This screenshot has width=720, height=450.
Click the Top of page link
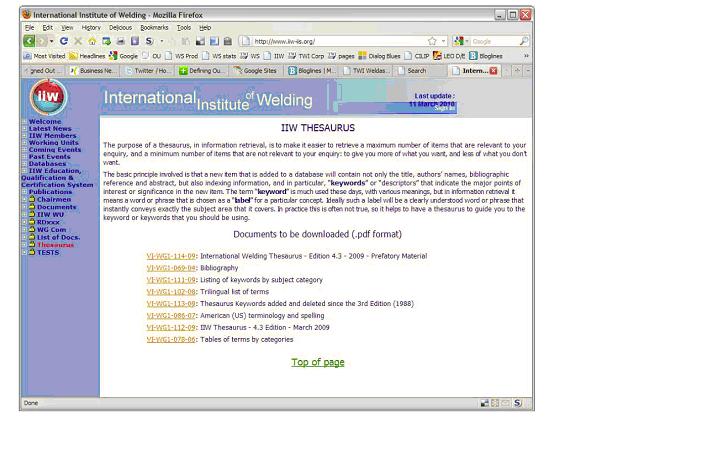pyautogui.click(x=318, y=362)
